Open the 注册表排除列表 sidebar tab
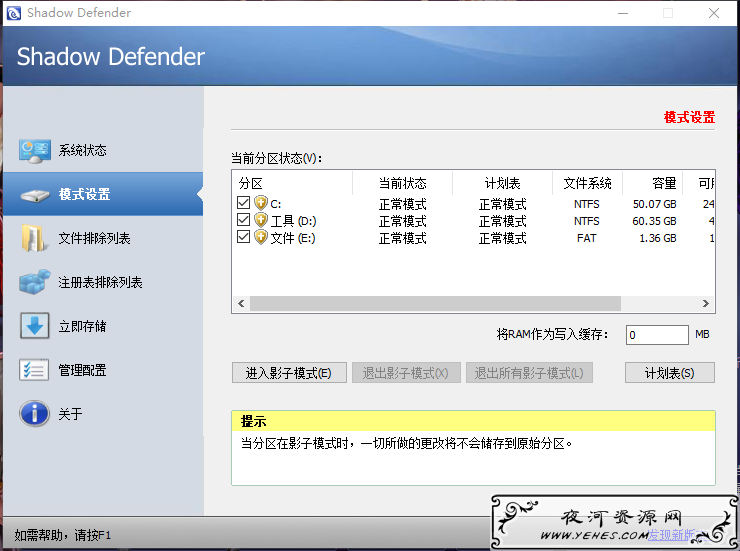 pyautogui.click(x=103, y=282)
